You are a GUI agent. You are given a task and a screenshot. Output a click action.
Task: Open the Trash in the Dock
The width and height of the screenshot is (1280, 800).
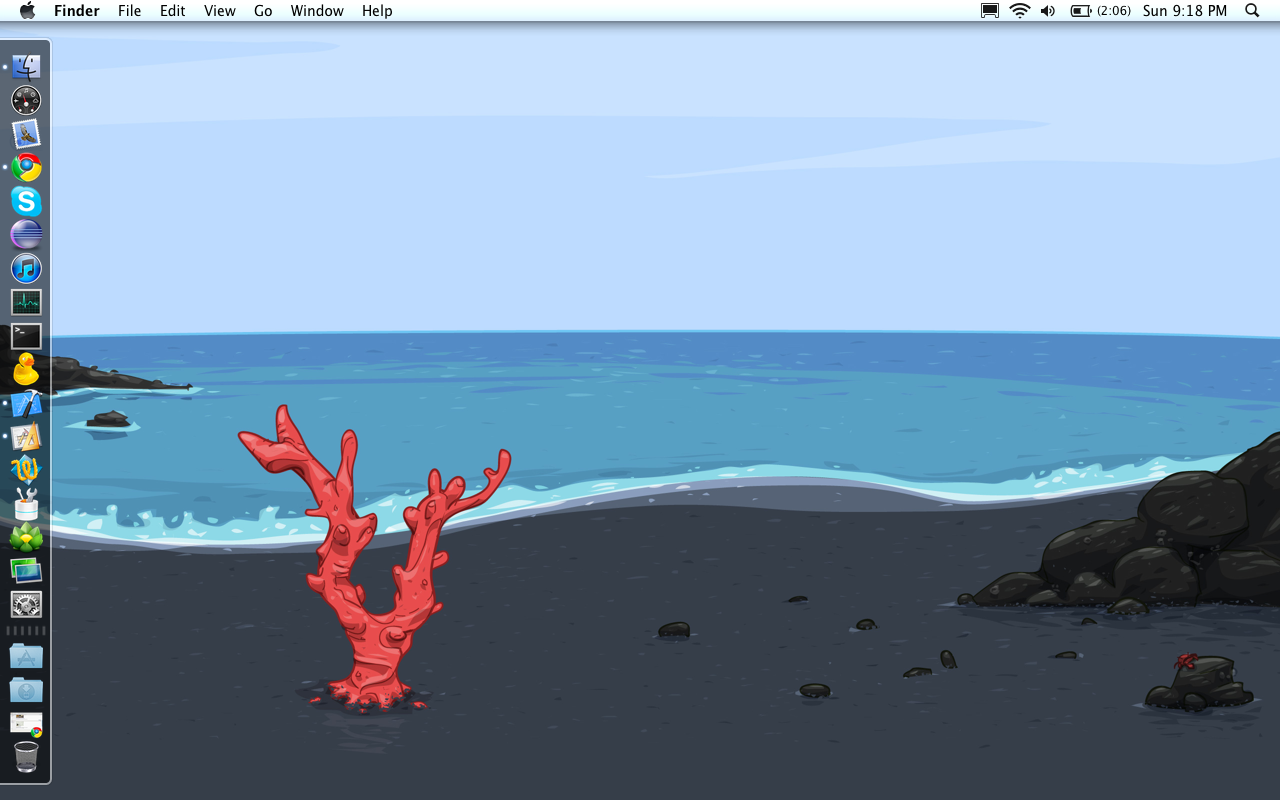tap(26, 757)
